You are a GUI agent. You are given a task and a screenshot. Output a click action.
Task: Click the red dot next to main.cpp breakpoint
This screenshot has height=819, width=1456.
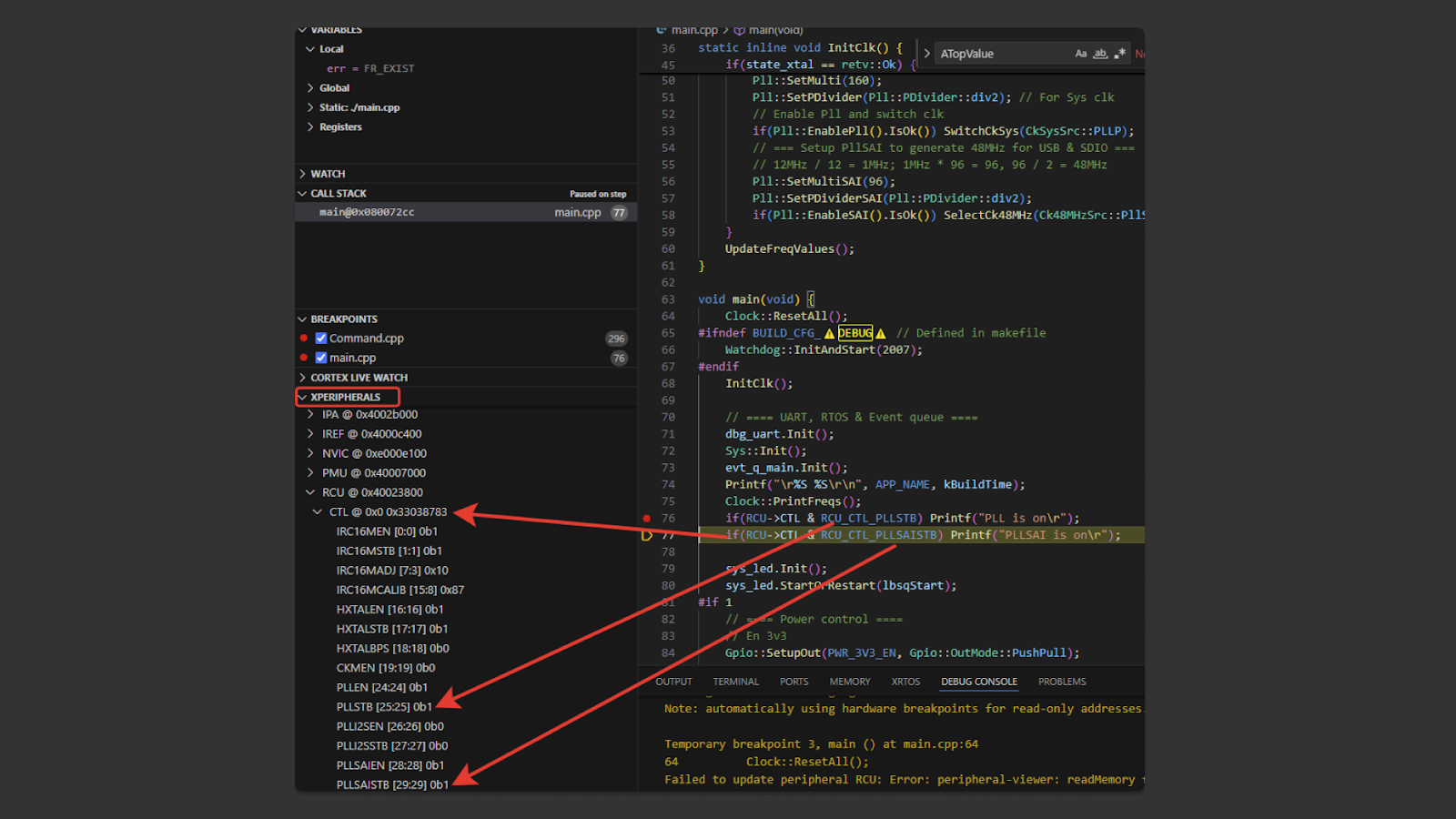tap(306, 357)
